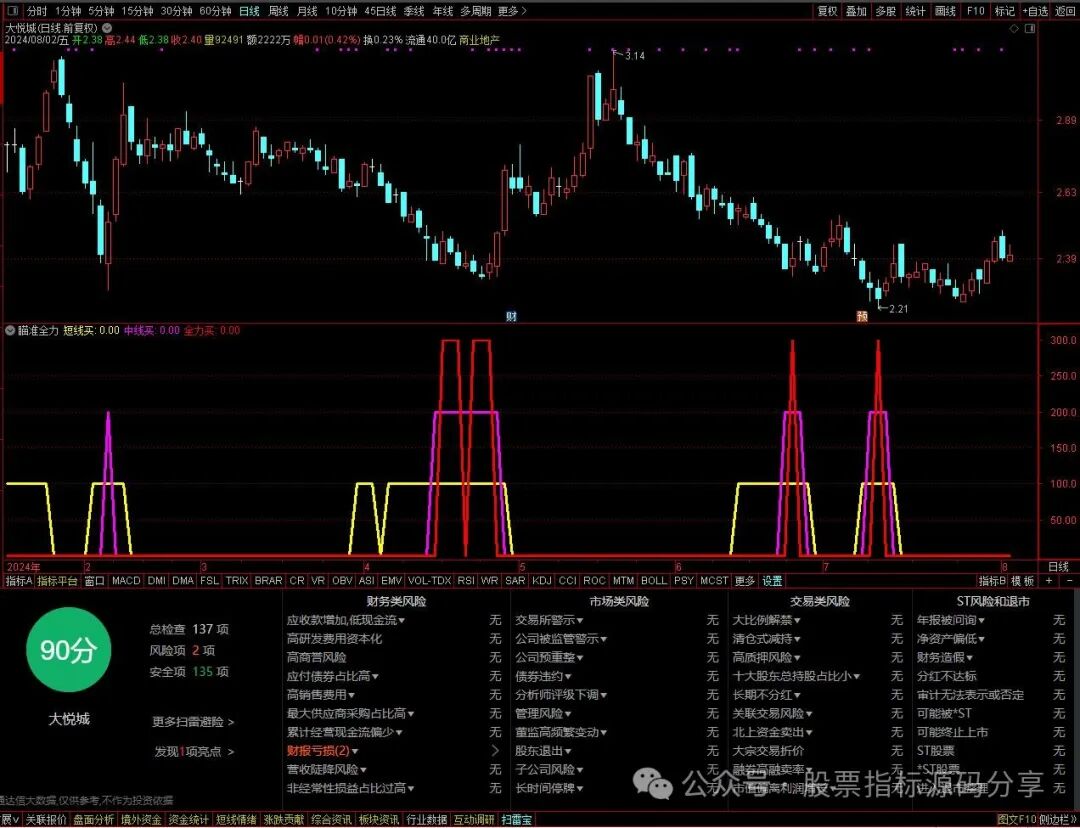Switch to the 月线 monthly chart
This screenshot has height=828, width=1080.
pyautogui.click(x=307, y=11)
